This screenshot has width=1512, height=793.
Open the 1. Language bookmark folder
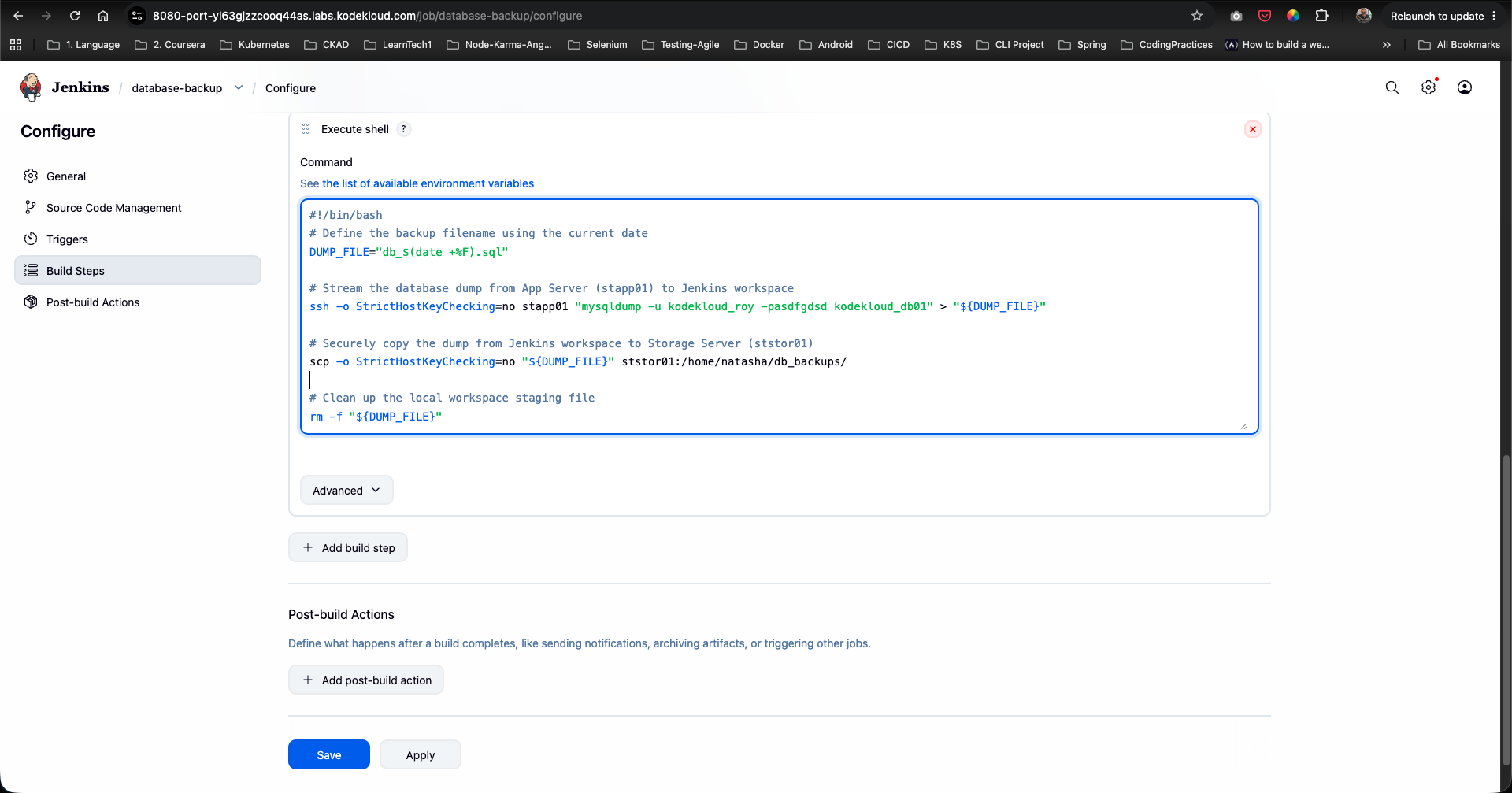point(83,45)
